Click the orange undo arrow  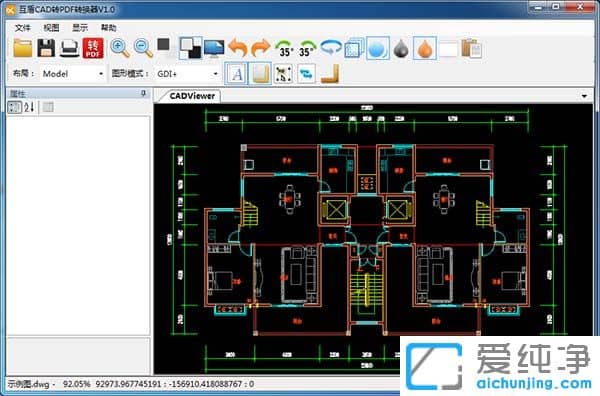click(x=238, y=48)
